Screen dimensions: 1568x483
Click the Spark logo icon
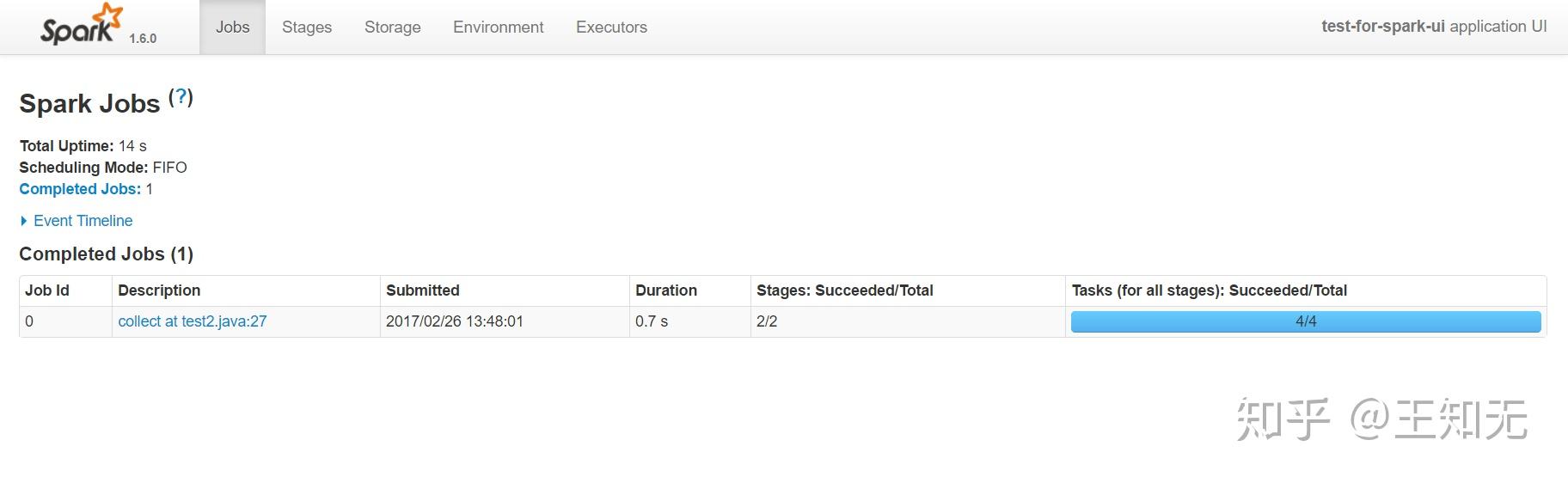pos(81,25)
